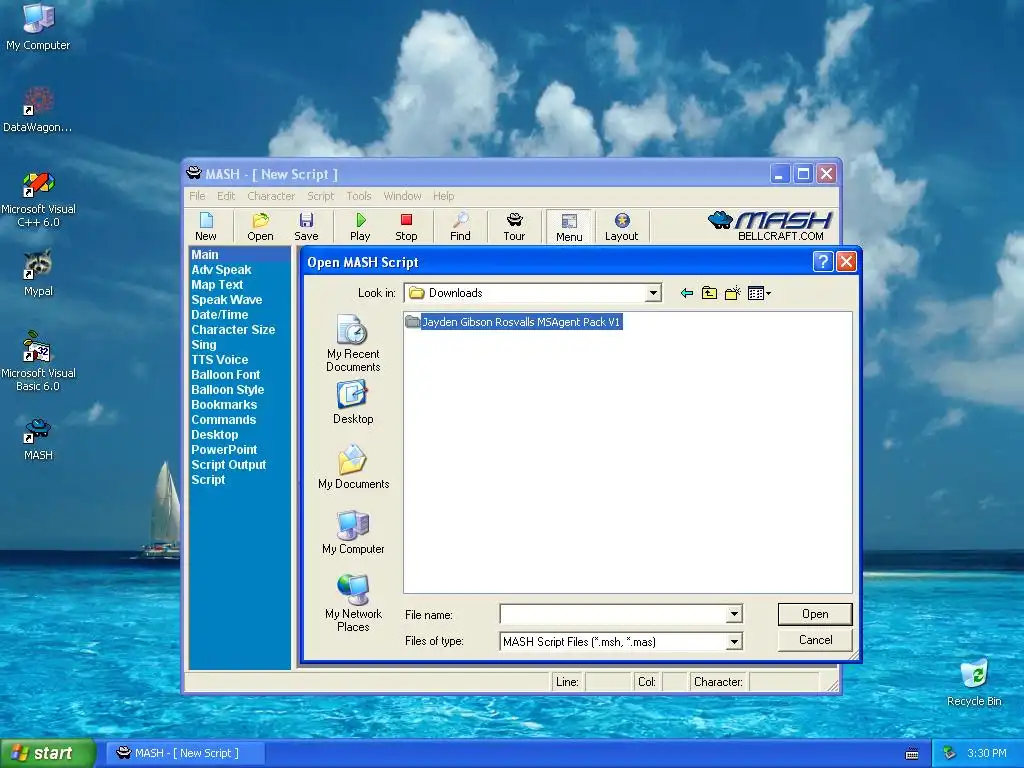Click the Start button on taskbar
1024x768 pixels.
click(47, 753)
